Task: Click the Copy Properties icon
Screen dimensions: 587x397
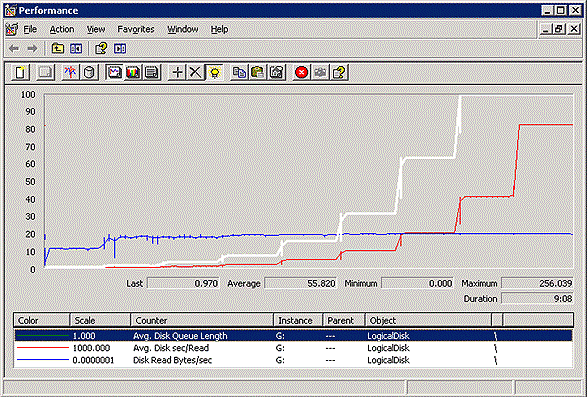Action: (239, 72)
